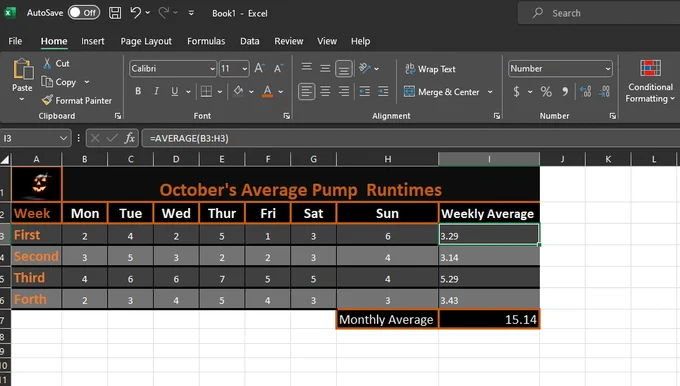The image size is (680, 386).
Task: Open Conditional Formatting menu
Action: [x=650, y=81]
